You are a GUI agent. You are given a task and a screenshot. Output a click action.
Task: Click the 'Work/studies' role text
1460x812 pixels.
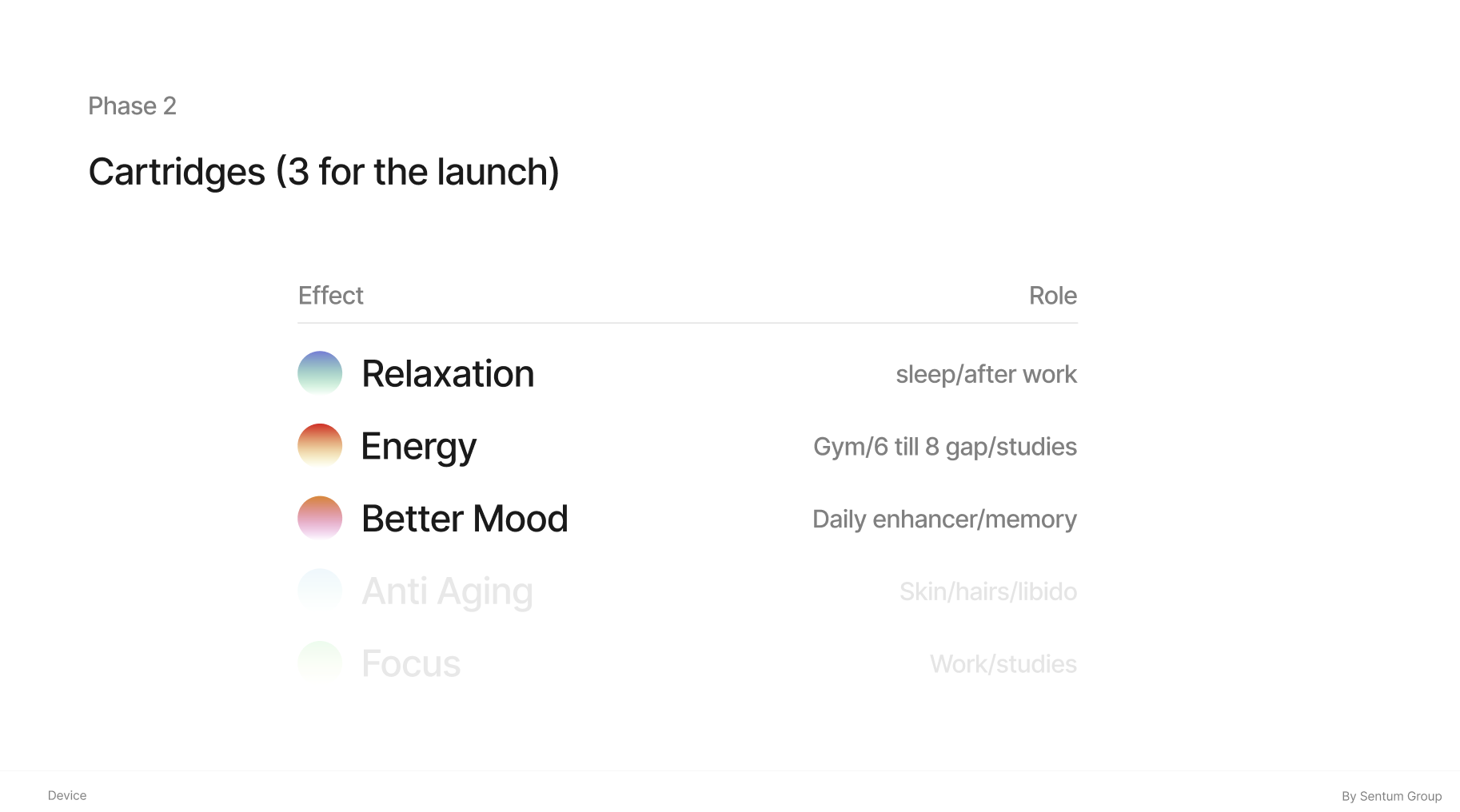[1003, 664]
